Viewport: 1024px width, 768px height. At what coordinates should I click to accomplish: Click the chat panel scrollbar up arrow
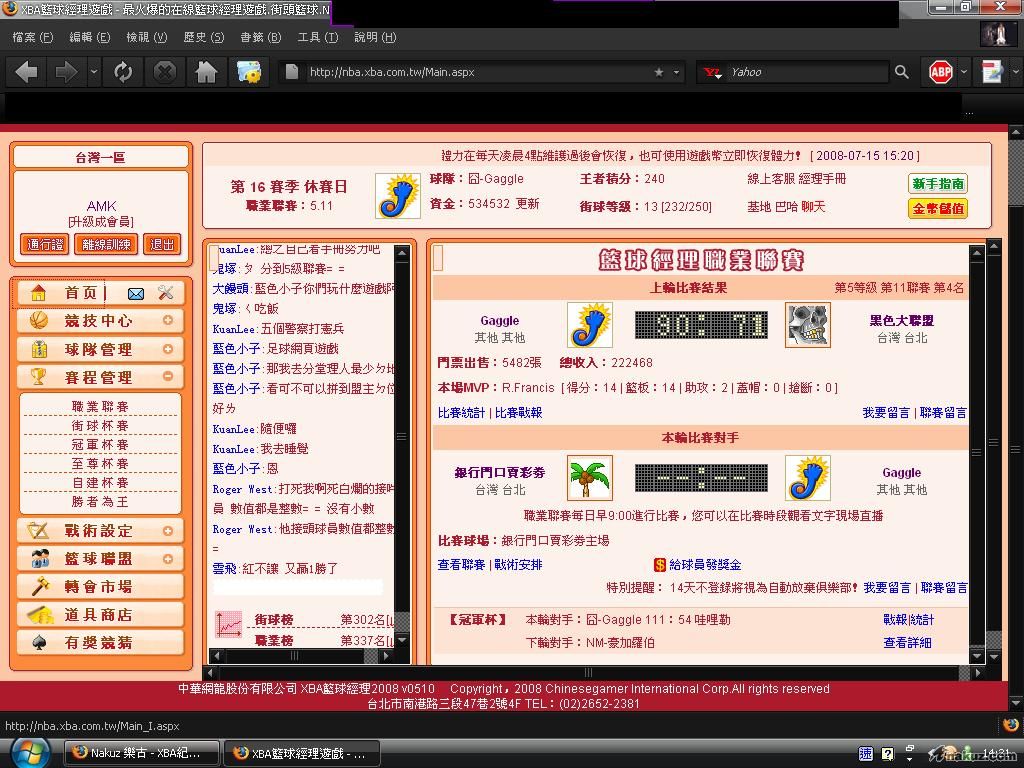pyautogui.click(x=402, y=253)
